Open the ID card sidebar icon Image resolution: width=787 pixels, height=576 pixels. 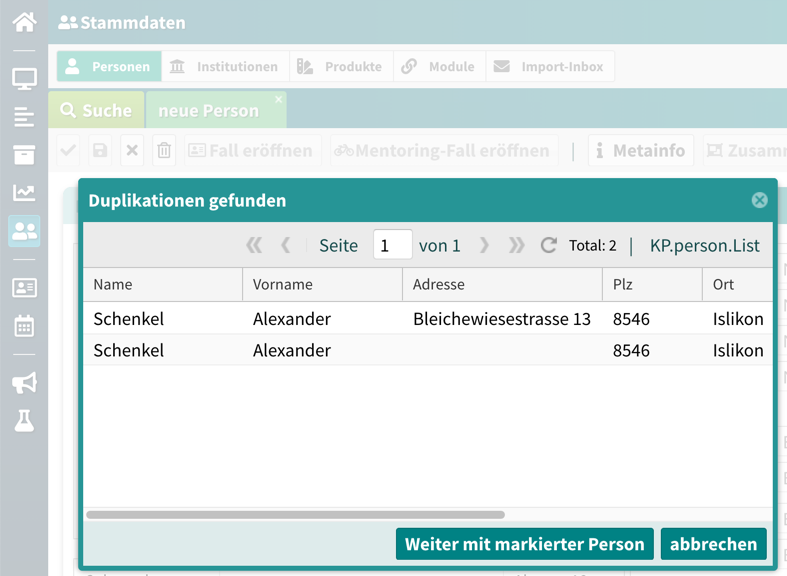click(24, 288)
